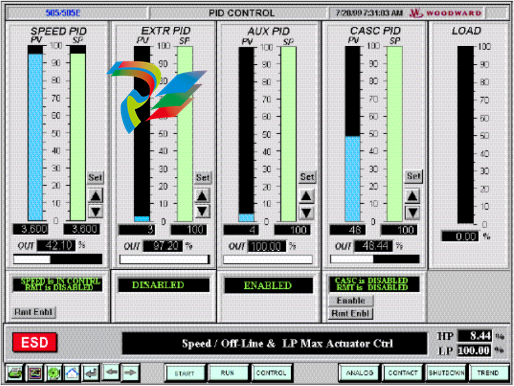Lower AUX PID setpoint with down arrow
This screenshot has height=386, width=514.
click(306, 212)
